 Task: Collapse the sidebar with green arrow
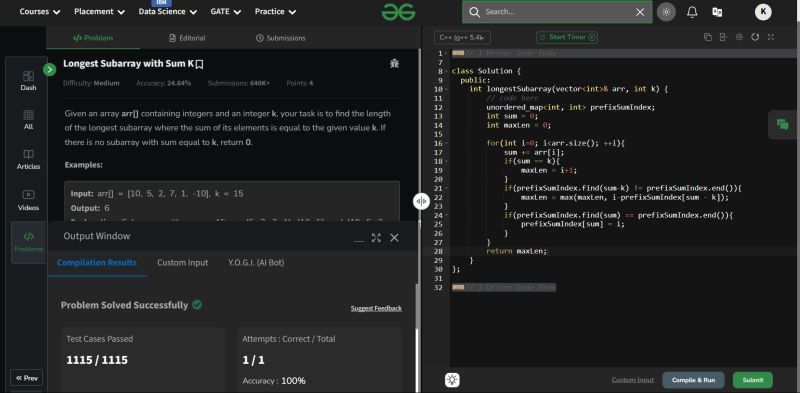click(49, 70)
